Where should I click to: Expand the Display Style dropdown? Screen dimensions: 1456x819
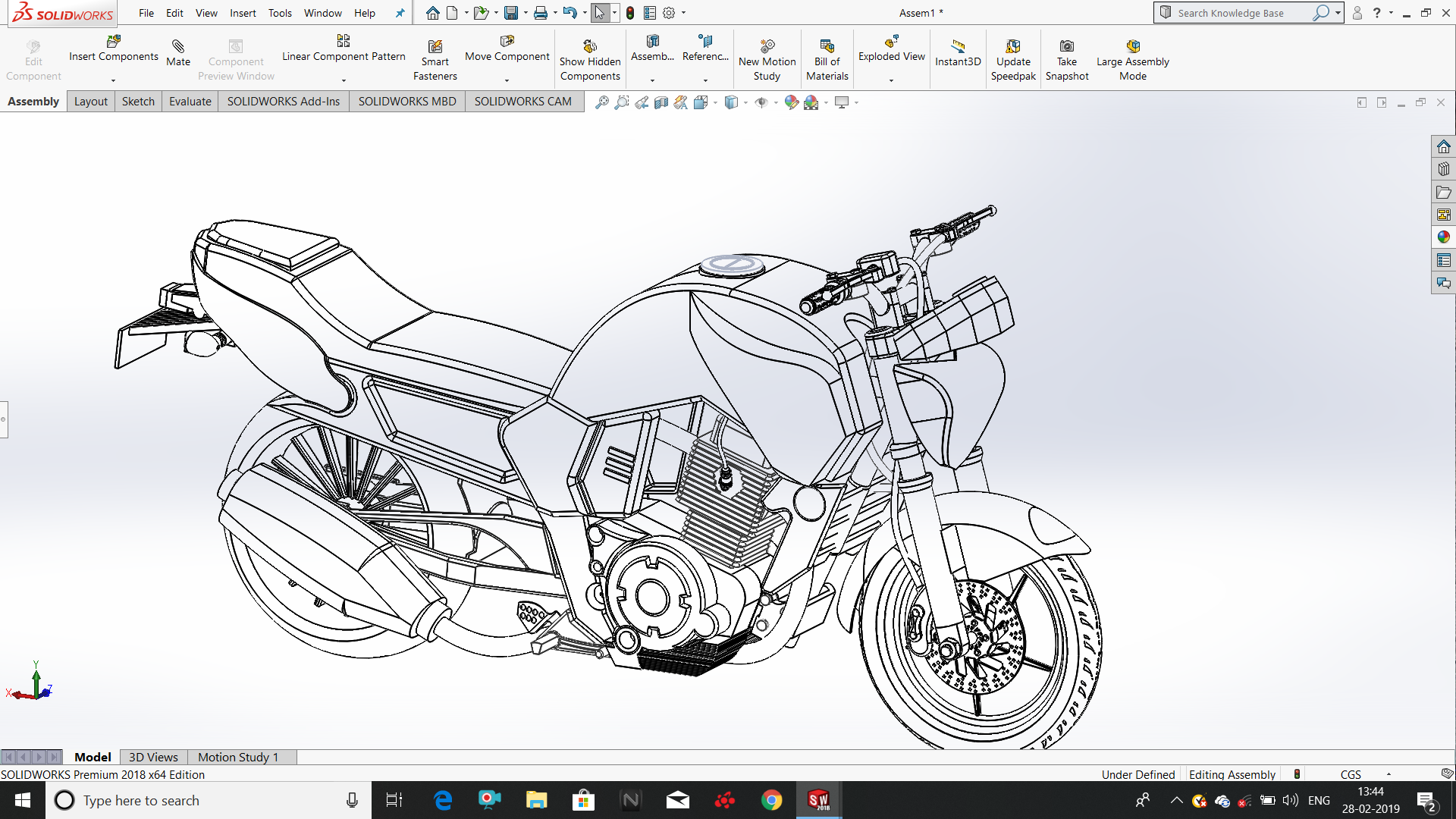(x=745, y=102)
